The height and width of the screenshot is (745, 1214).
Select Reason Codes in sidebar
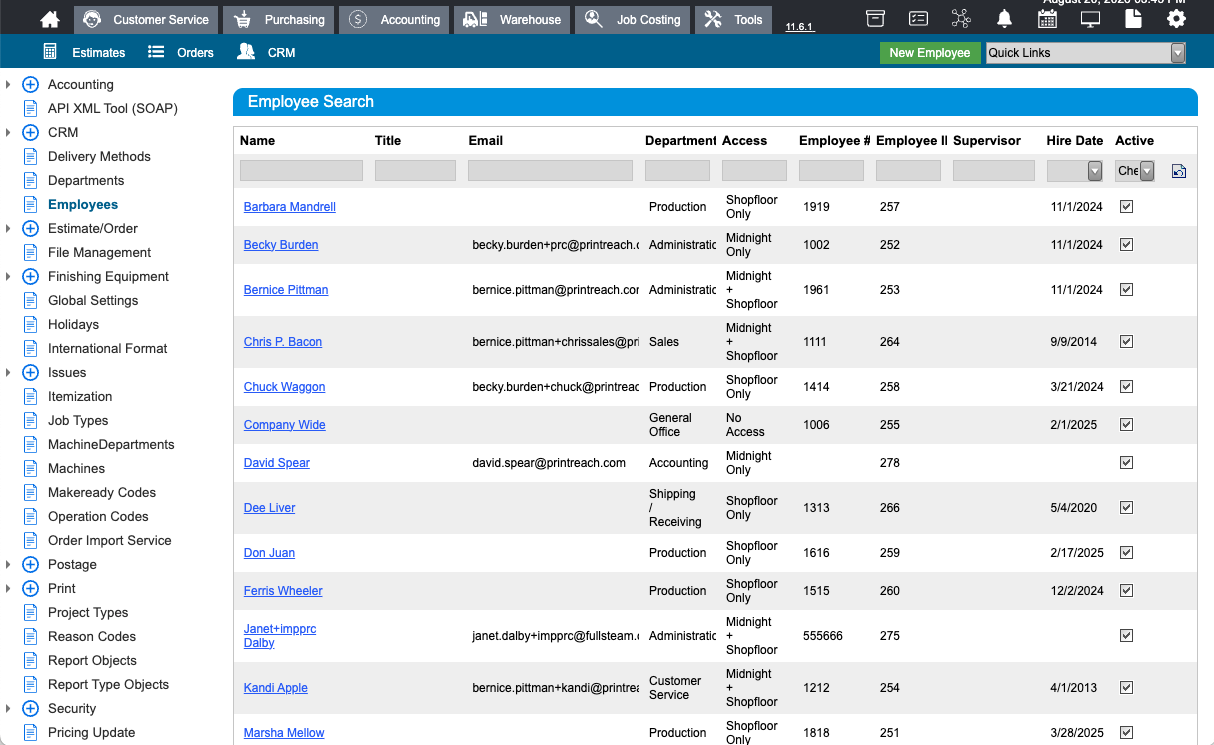pos(92,637)
